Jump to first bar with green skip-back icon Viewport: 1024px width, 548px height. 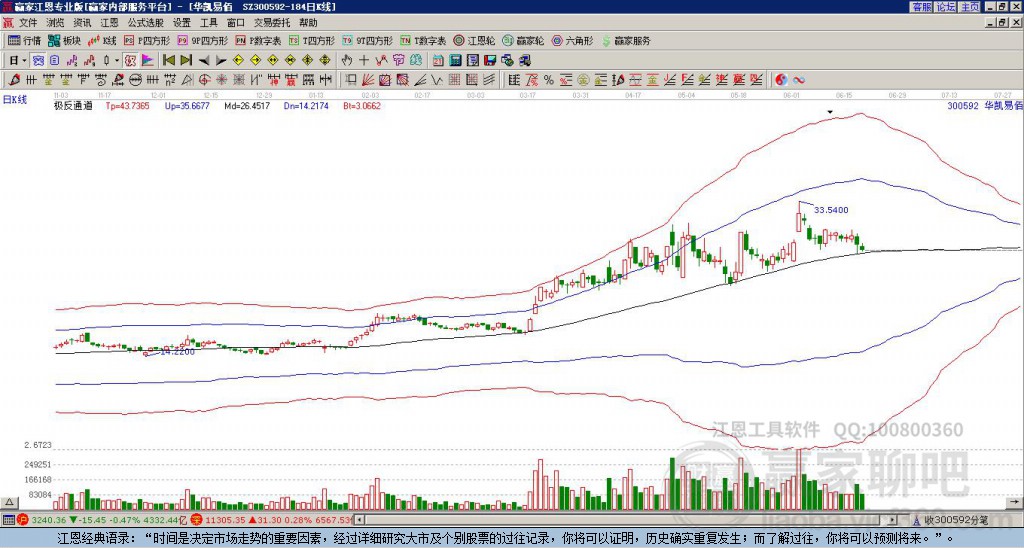168,61
